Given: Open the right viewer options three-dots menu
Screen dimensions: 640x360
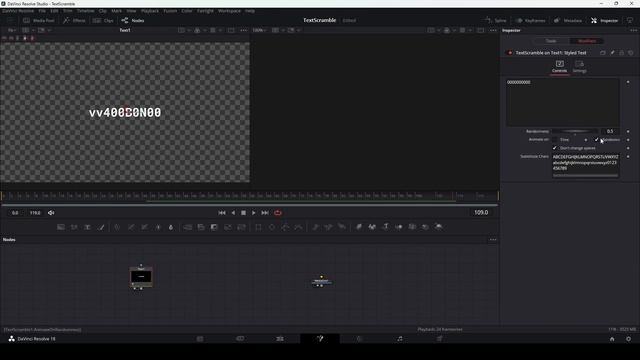Looking at the screenshot, I should [493, 30].
